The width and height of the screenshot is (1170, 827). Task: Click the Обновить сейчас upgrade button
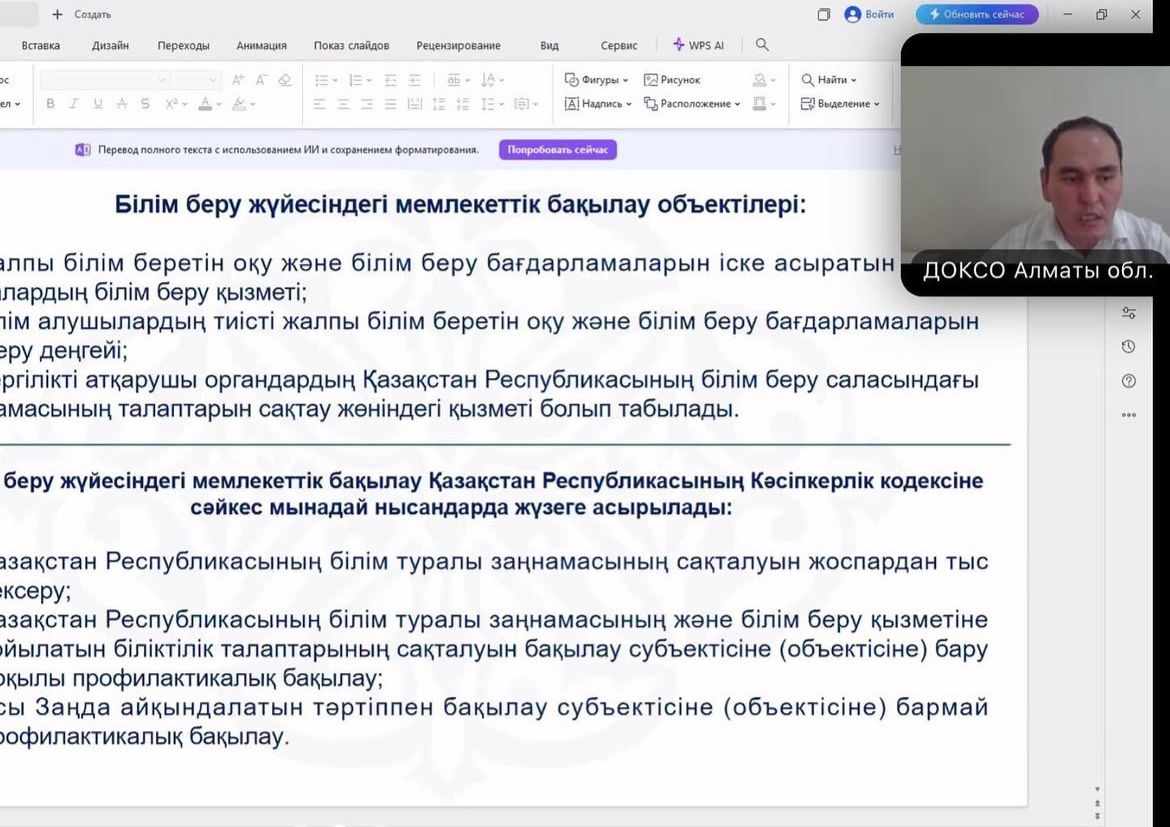977,15
